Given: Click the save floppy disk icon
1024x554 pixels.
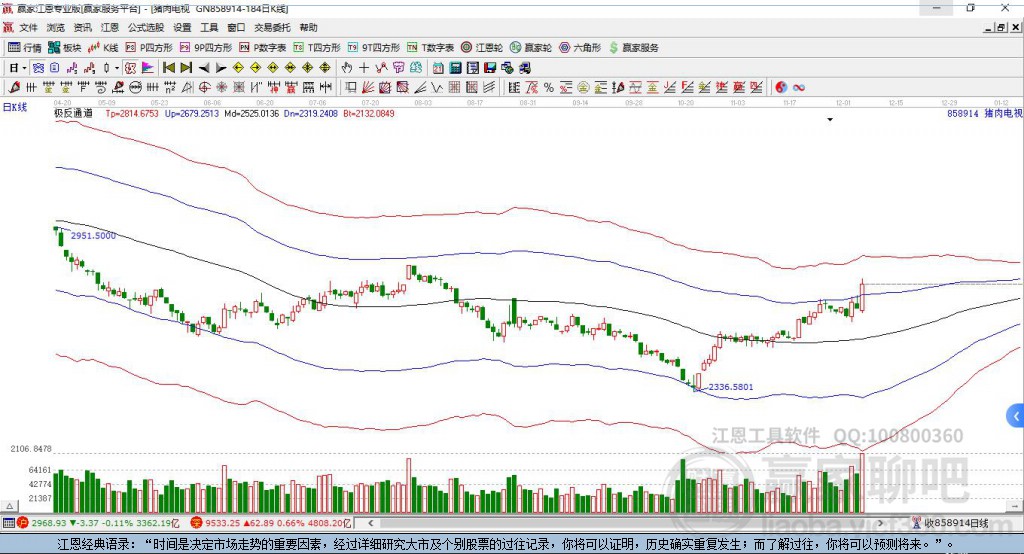Looking at the screenshot, I should 490,68.
